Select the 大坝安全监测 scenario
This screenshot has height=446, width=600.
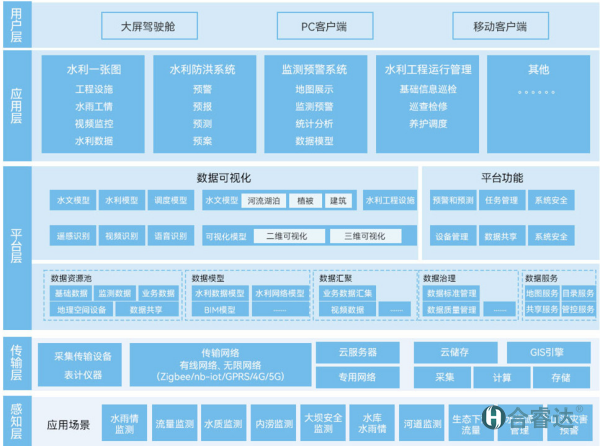[x=323, y=423]
